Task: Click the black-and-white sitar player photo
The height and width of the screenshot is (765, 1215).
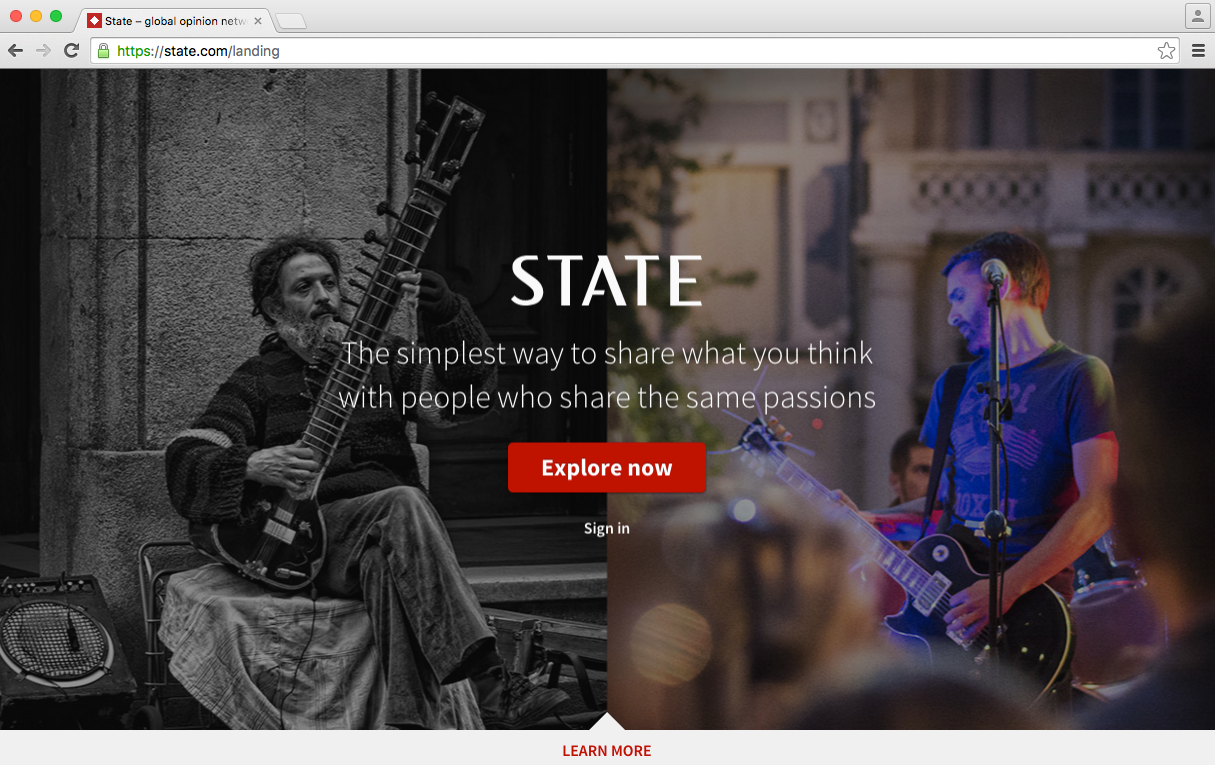Action: (303, 399)
